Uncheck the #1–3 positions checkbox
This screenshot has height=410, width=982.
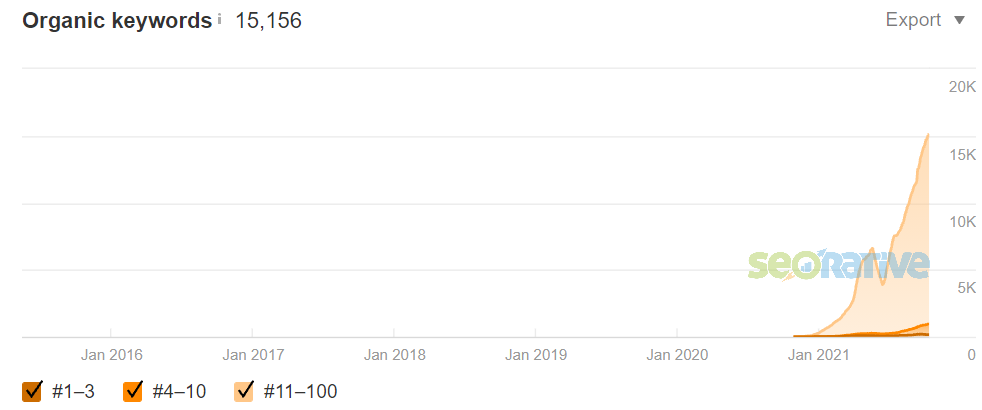tap(31, 391)
